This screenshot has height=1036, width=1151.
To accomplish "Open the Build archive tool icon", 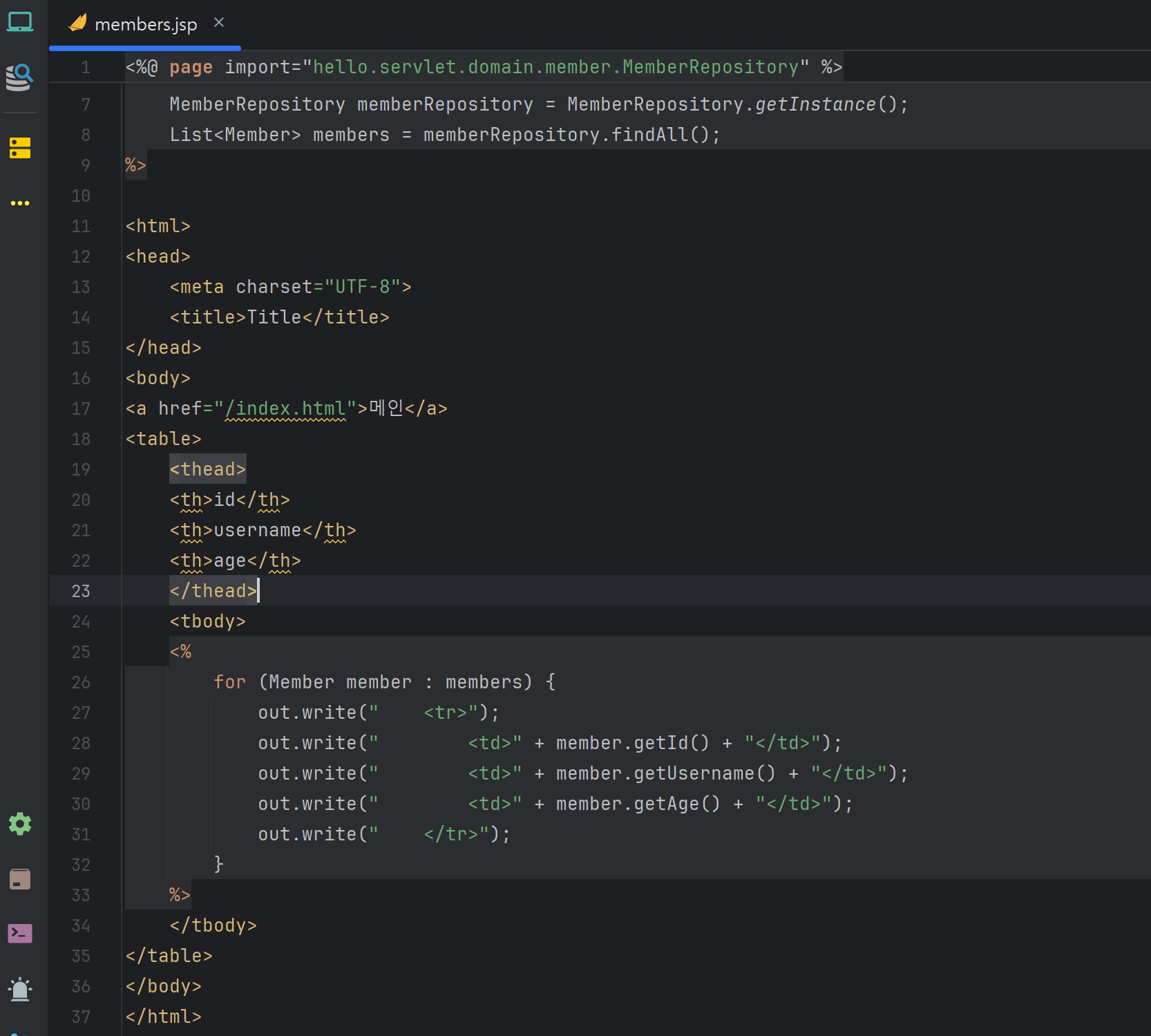I will click(x=20, y=879).
